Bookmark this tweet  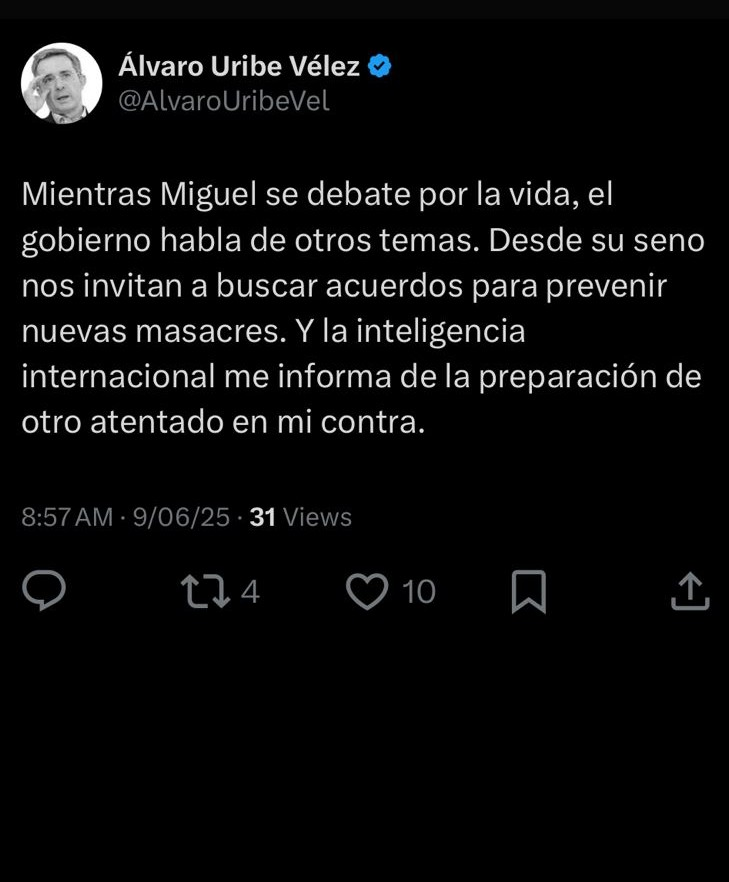(529, 591)
